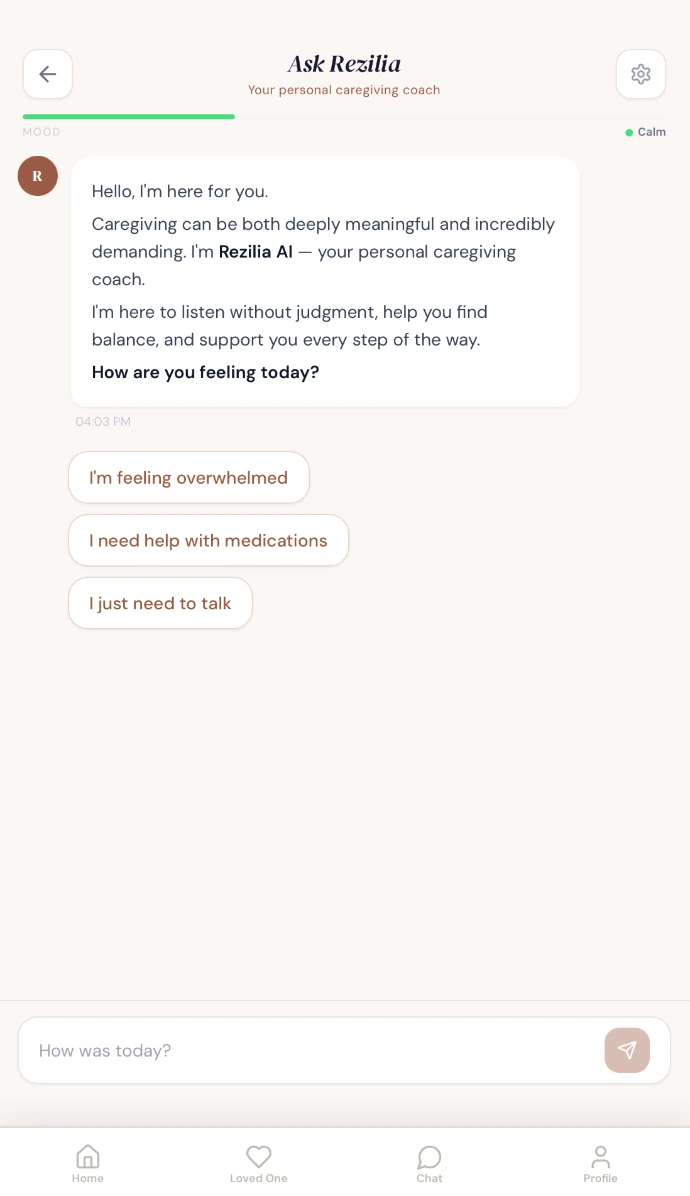Select "I need help with medications"
Viewport: 690px width, 1196px height.
point(208,541)
